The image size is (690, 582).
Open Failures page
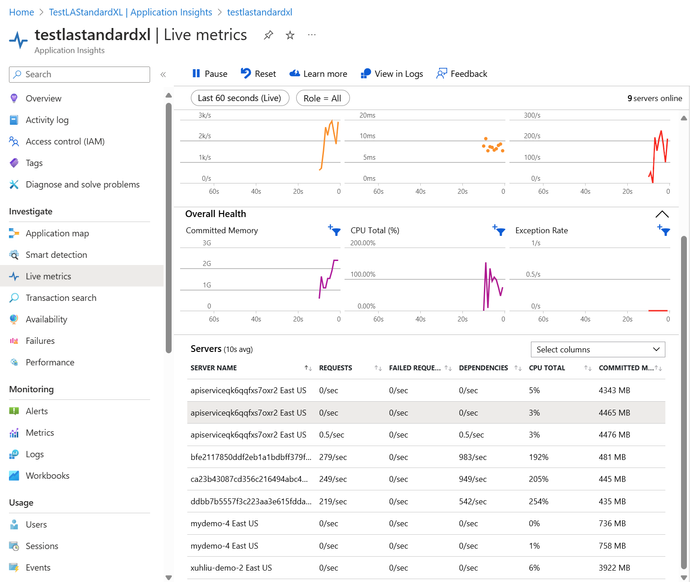point(81,341)
